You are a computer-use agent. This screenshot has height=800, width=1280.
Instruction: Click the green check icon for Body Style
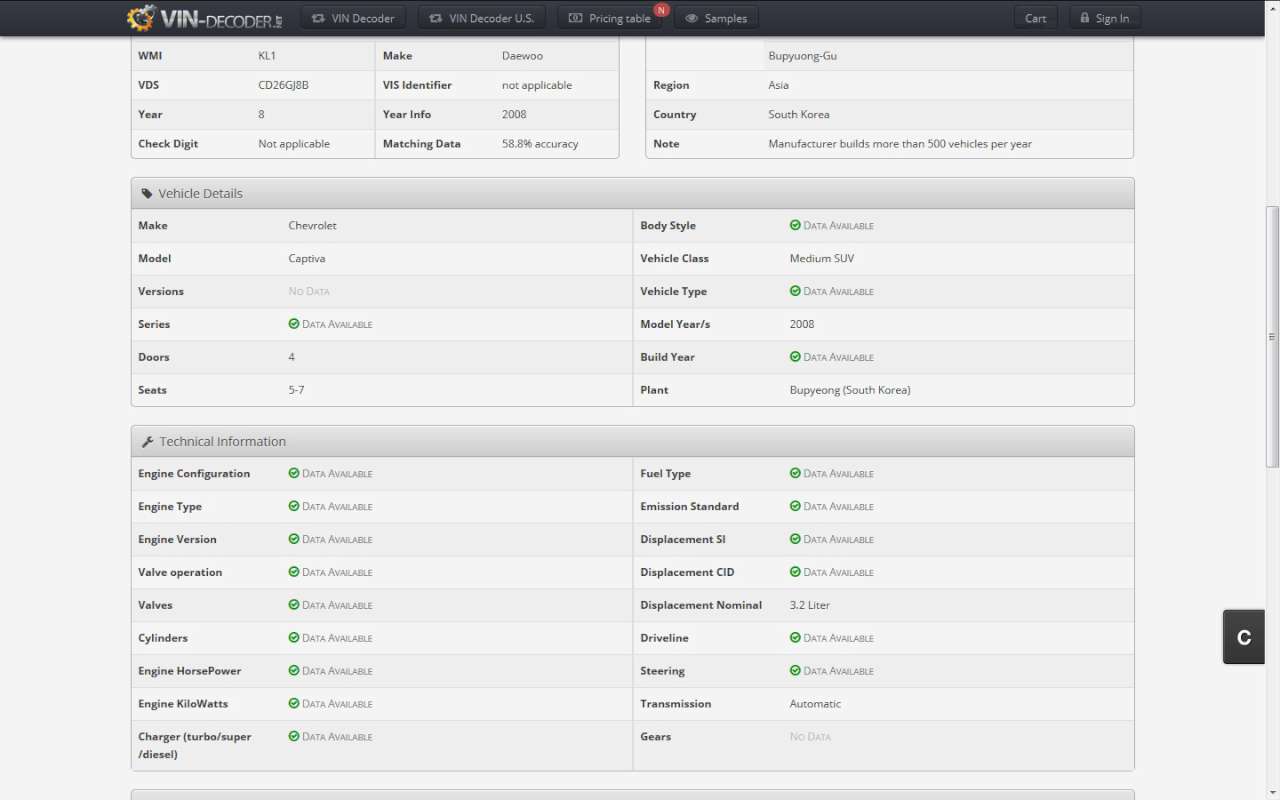(795, 226)
